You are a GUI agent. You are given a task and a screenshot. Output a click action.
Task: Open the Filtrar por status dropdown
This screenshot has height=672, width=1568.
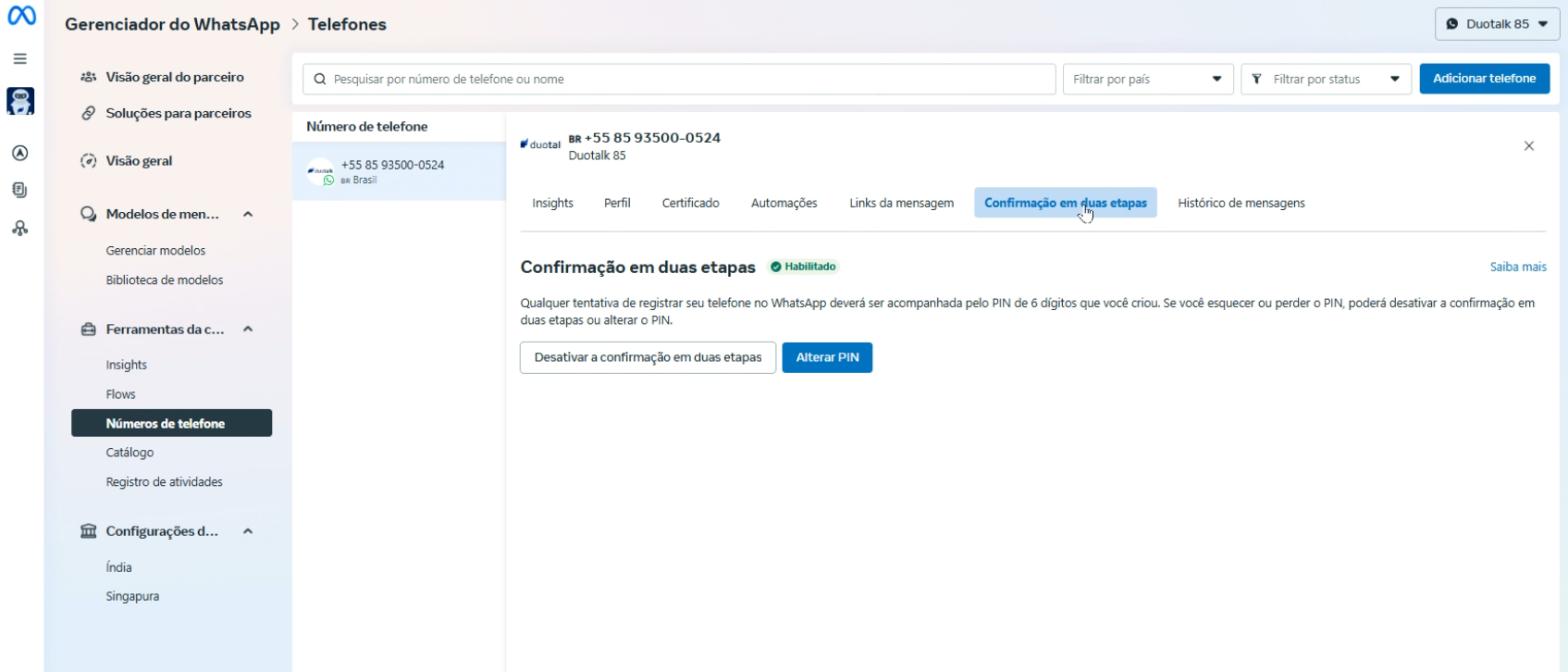(x=1326, y=80)
